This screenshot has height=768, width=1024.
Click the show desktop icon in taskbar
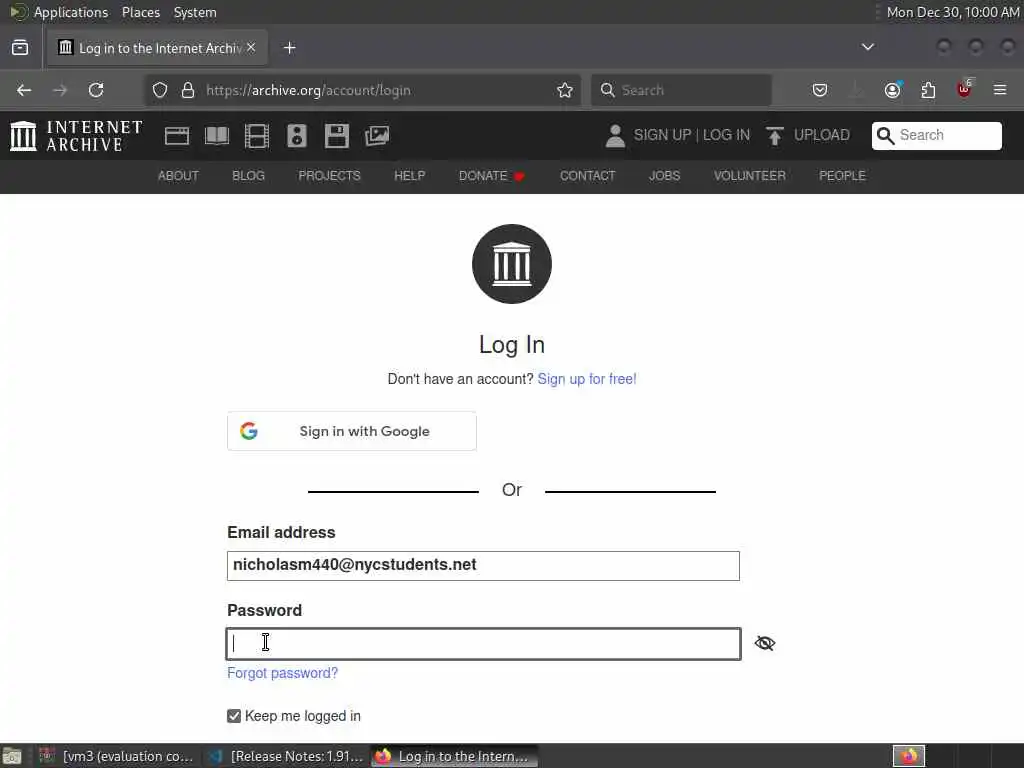12,756
